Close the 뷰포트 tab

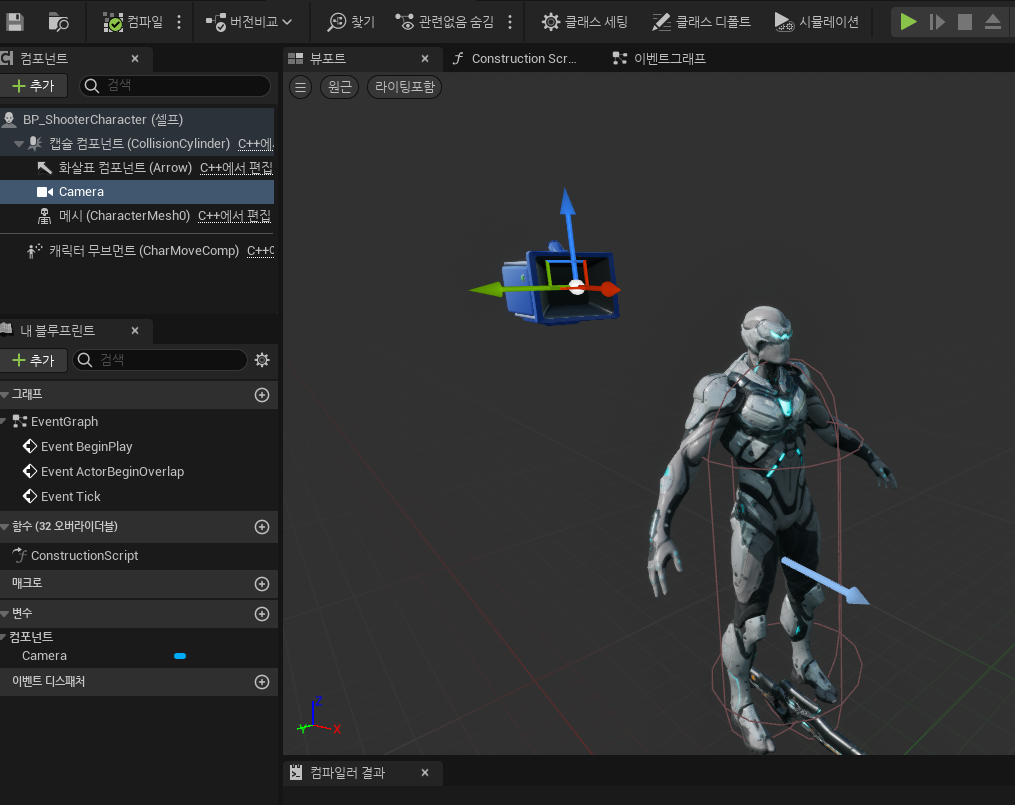[x=425, y=58]
